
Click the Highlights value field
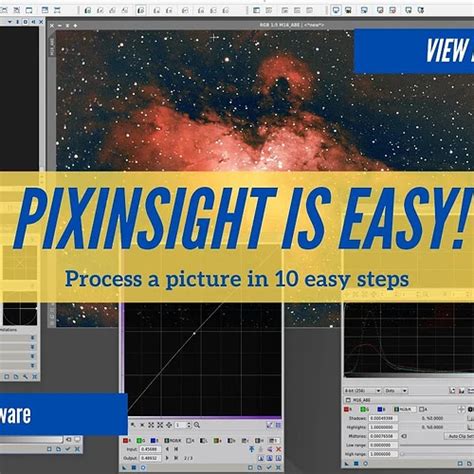383,427
